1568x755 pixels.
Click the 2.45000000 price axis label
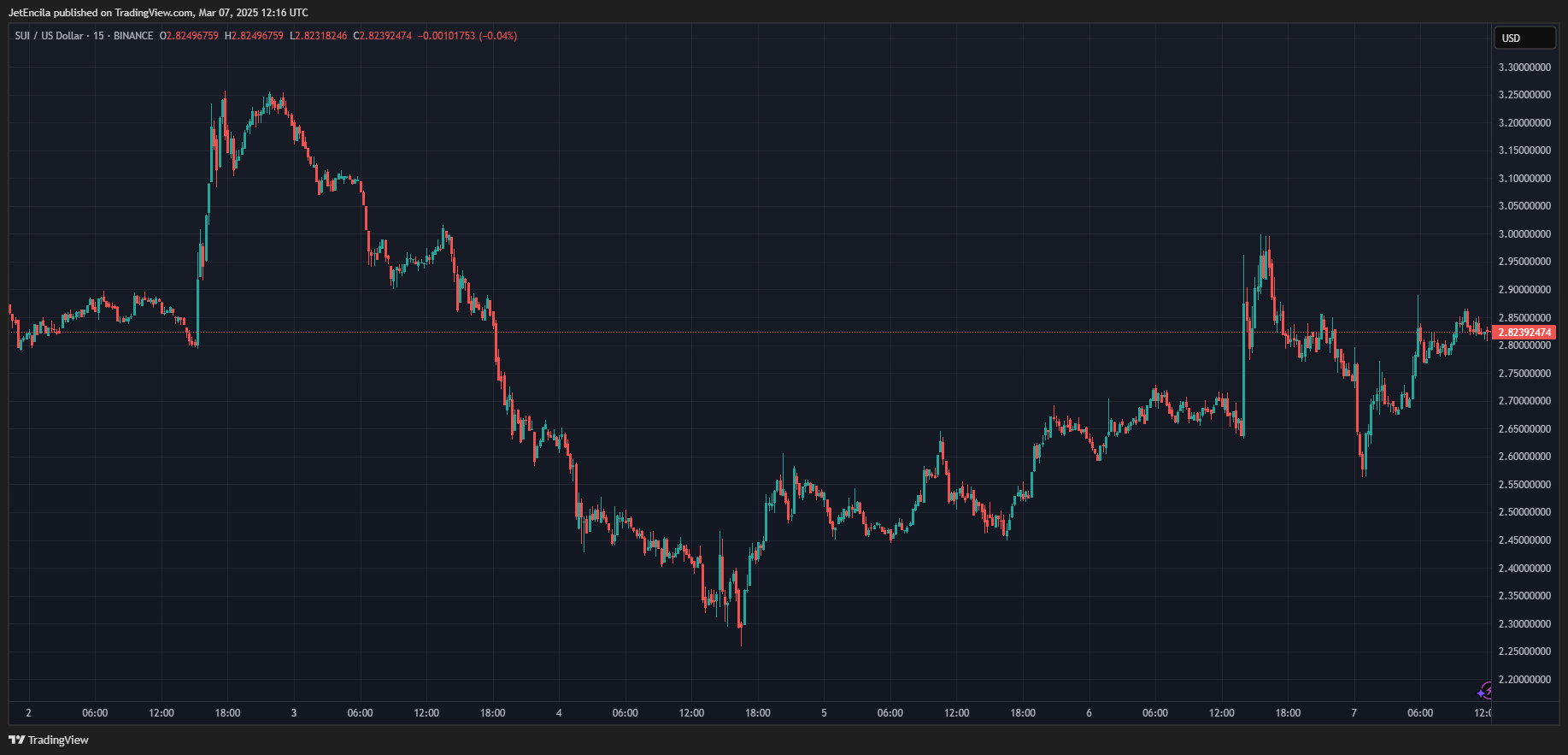click(1524, 540)
